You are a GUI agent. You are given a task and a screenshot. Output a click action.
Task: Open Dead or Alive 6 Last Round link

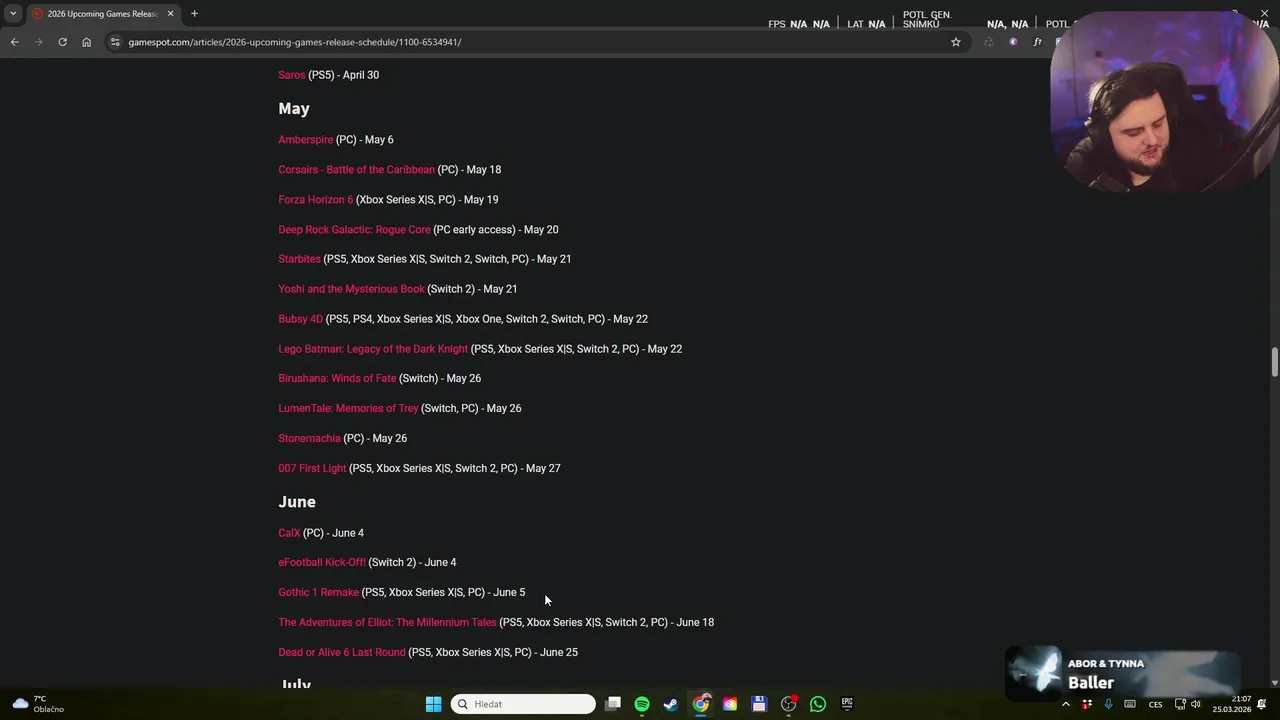point(341,652)
